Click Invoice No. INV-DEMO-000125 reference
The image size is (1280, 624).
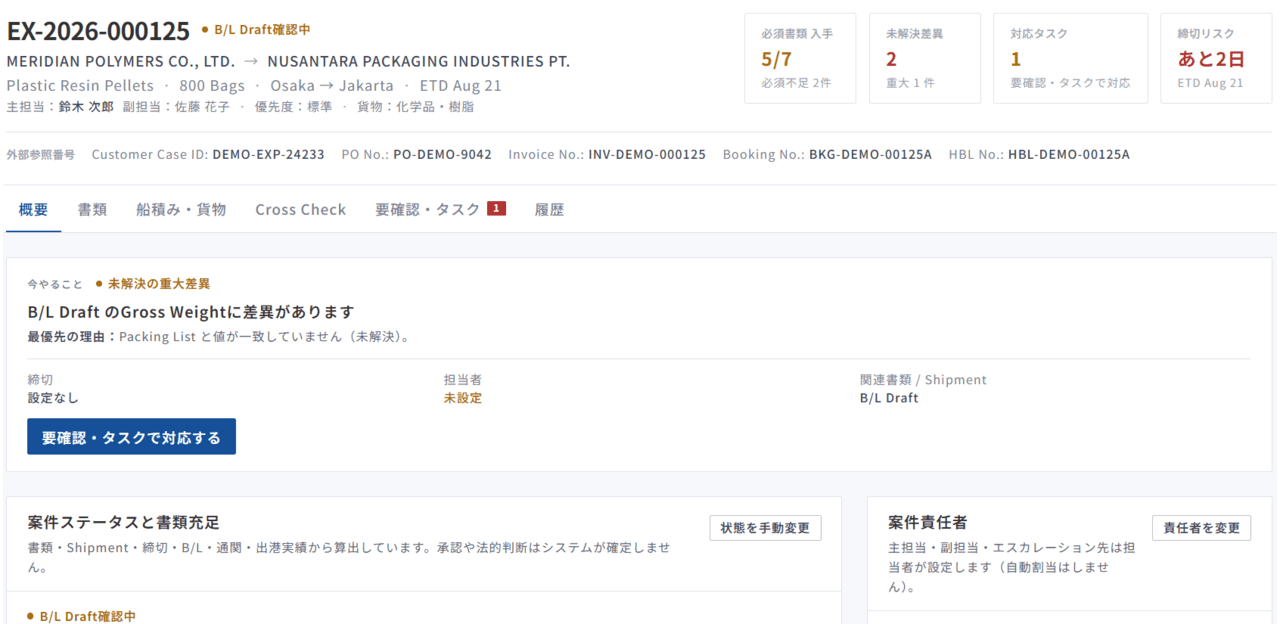click(x=607, y=154)
